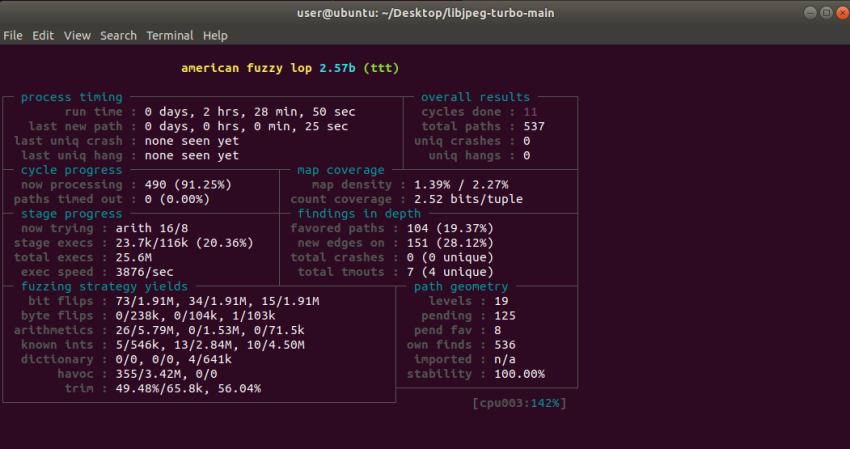
Task: Click pend fav value '8'
Action: coord(498,330)
